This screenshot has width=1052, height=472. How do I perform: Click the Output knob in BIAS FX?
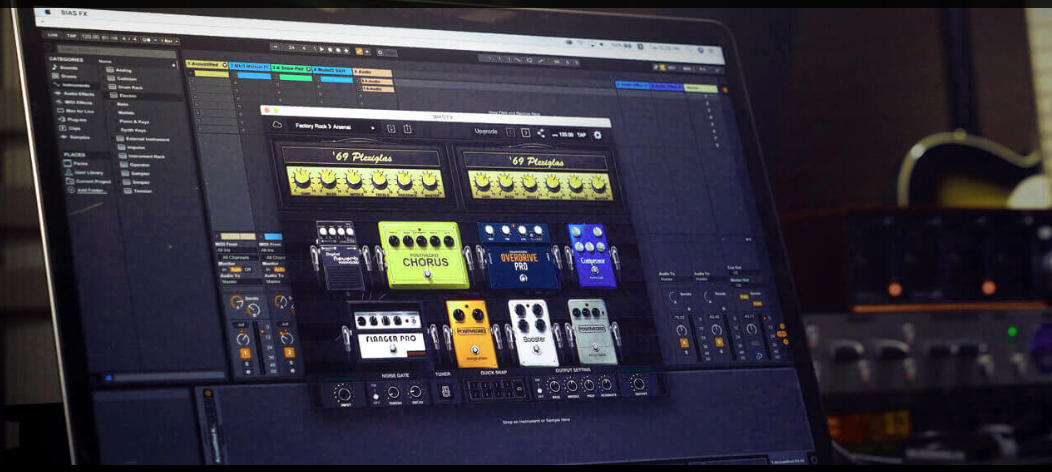(638, 384)
